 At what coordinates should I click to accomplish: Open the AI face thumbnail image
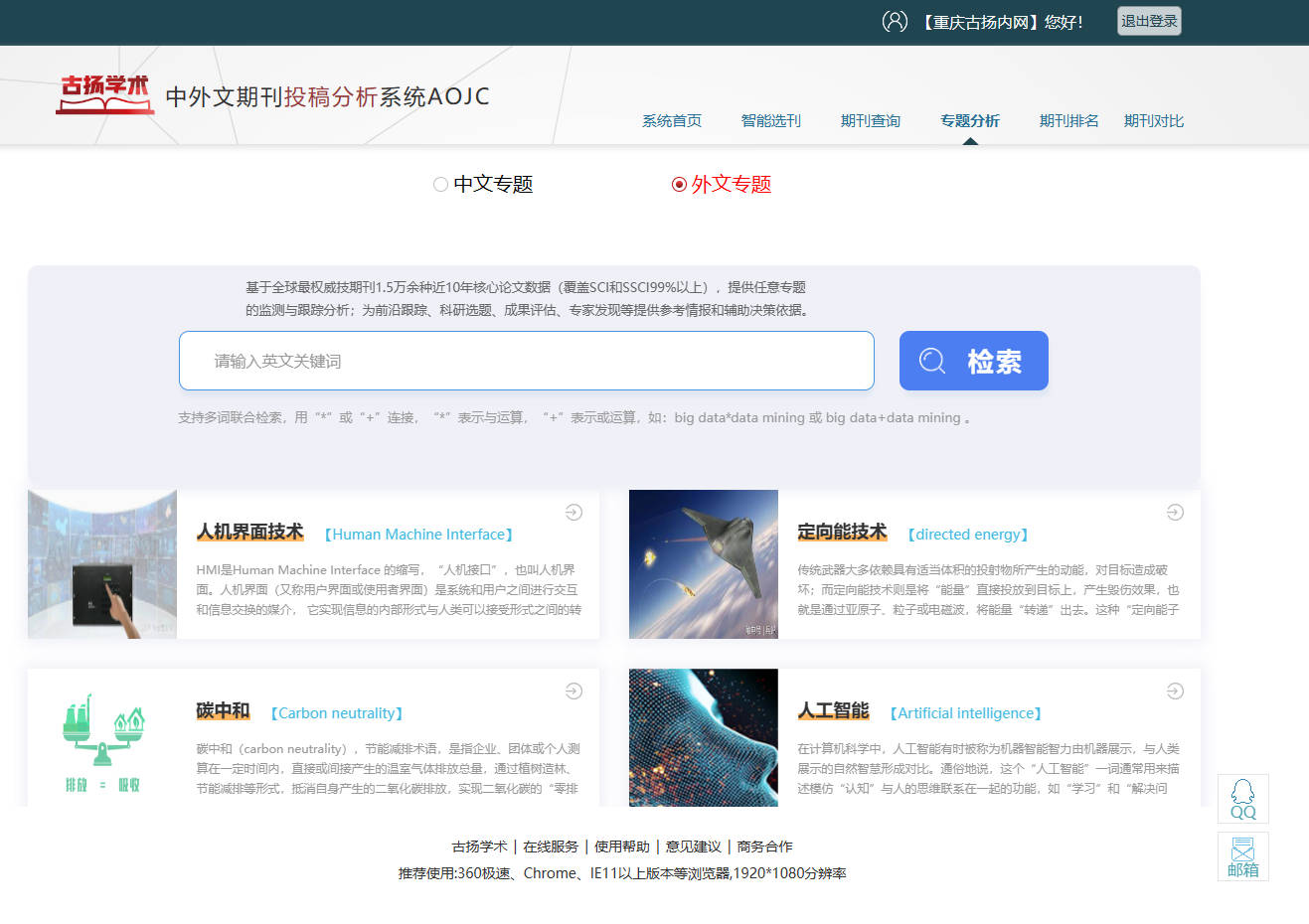703,737
